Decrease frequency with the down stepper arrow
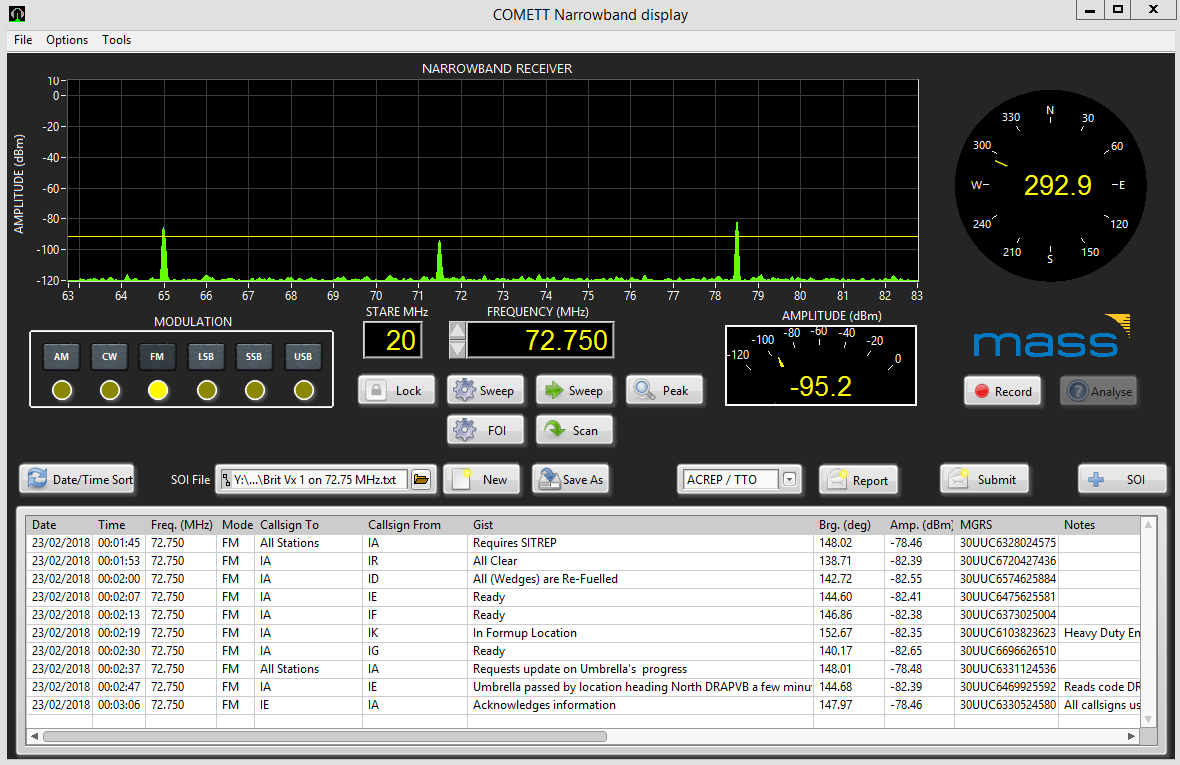Screen dimensions: 1180x765 457,349
